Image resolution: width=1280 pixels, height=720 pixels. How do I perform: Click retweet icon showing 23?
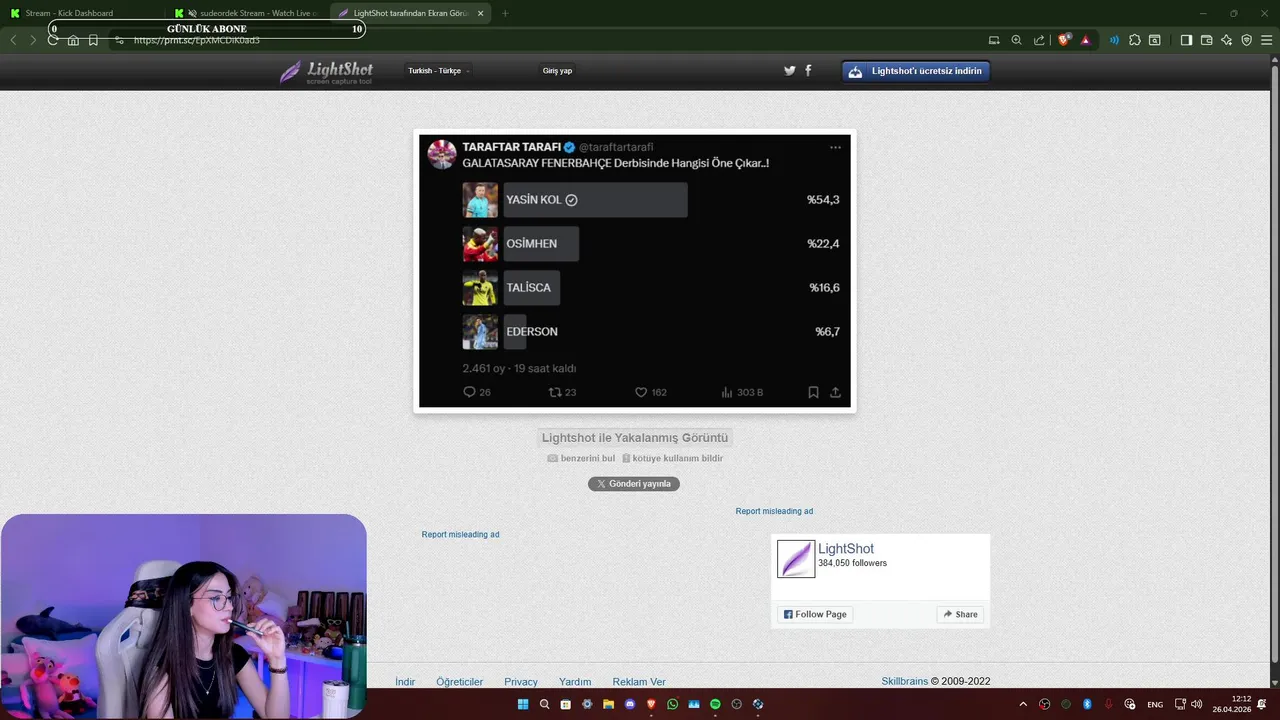pyautogui.click(x=555, y=392)
